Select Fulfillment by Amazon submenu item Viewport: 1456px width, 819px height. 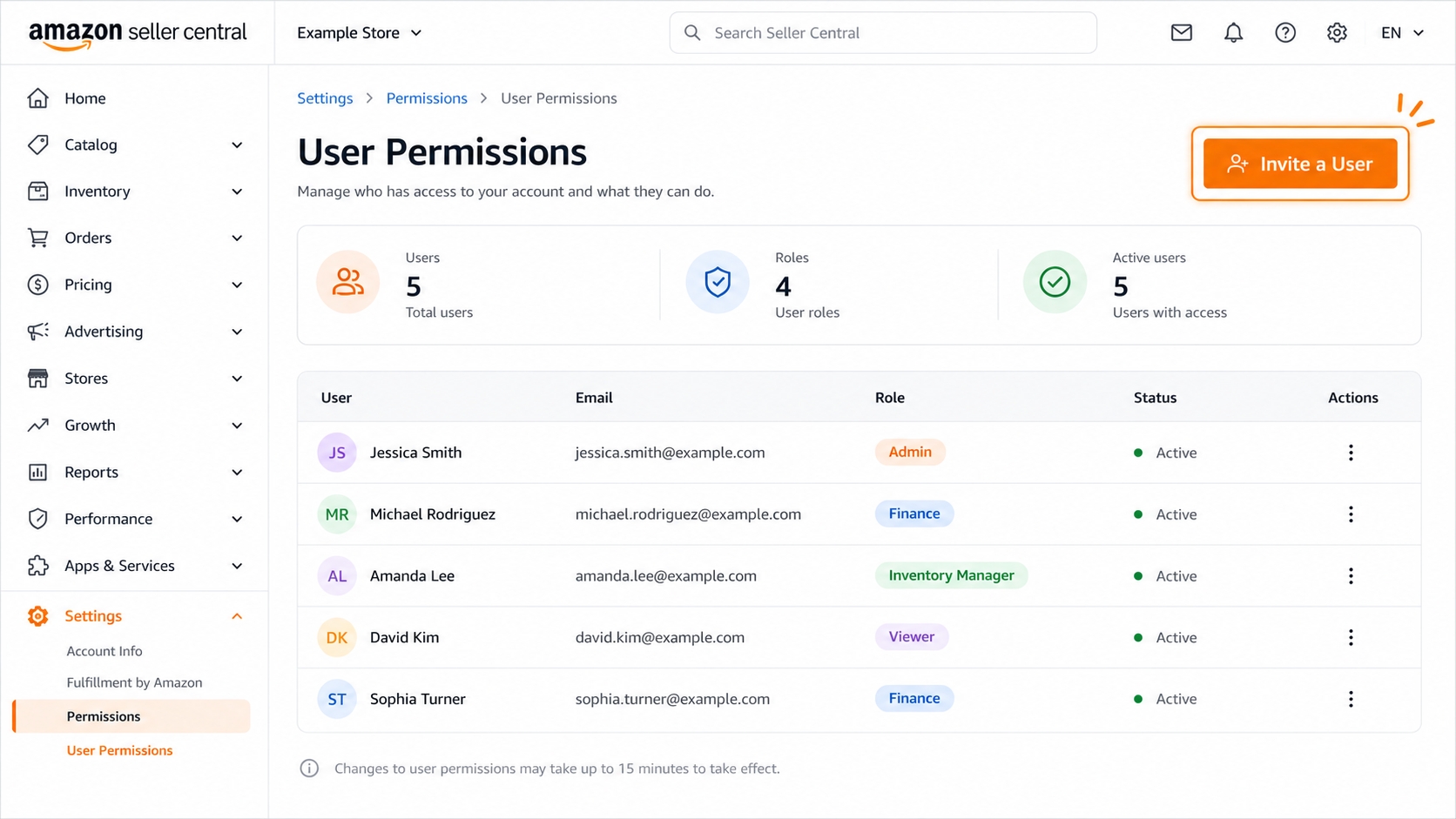[x=134, y=683]
